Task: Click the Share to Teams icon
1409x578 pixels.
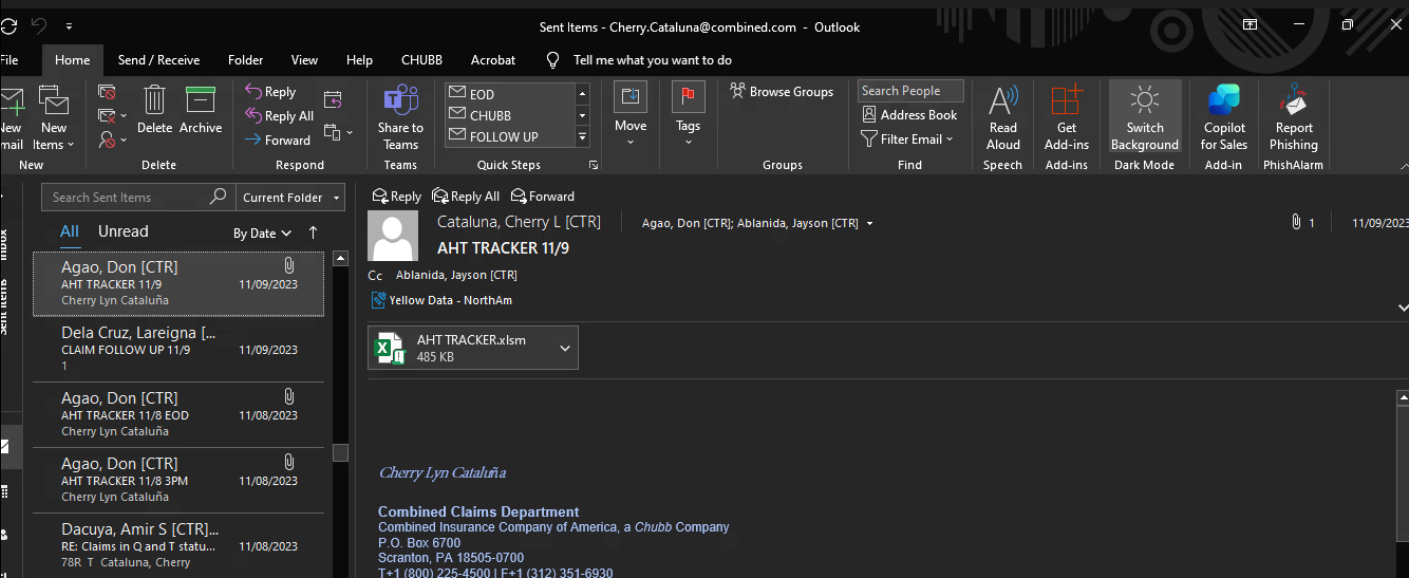Action: (400, 101)
